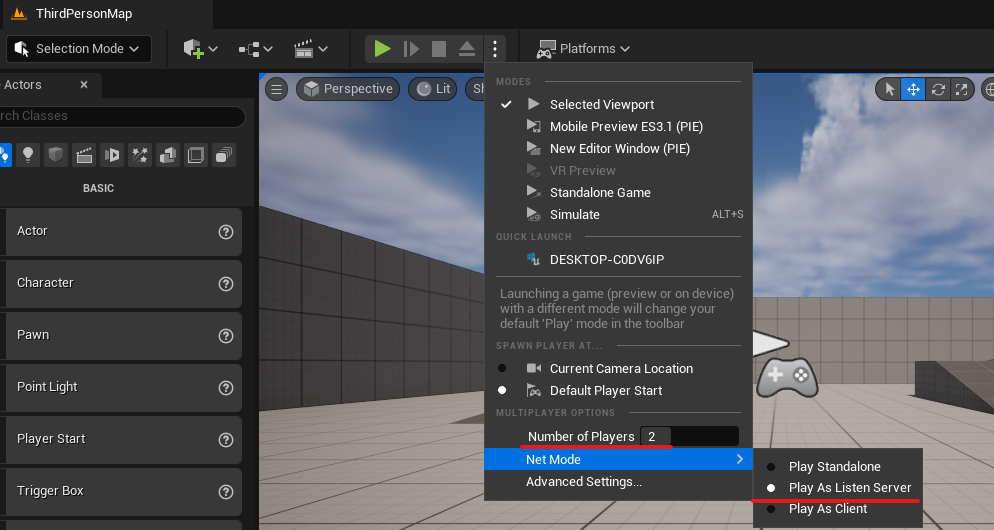The image size is (994, 530).
Task: Select the Actor entry in list
Action: pyautogui.click(x=120, y=231)
